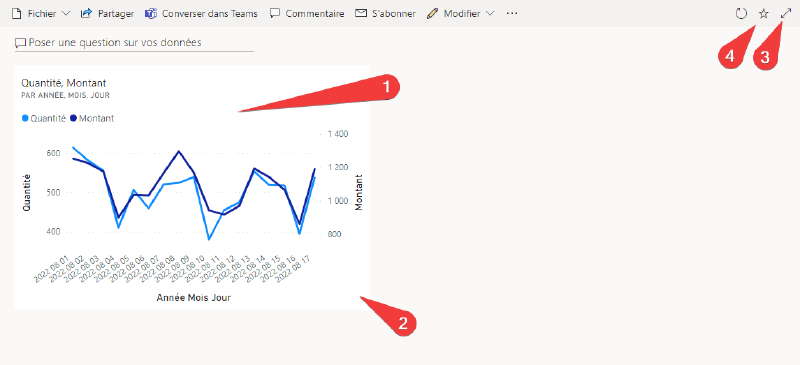Click the S'abonner envelope icon
Image resolution: width=800 pixels, height=365 pixels.
pos(361,14)
